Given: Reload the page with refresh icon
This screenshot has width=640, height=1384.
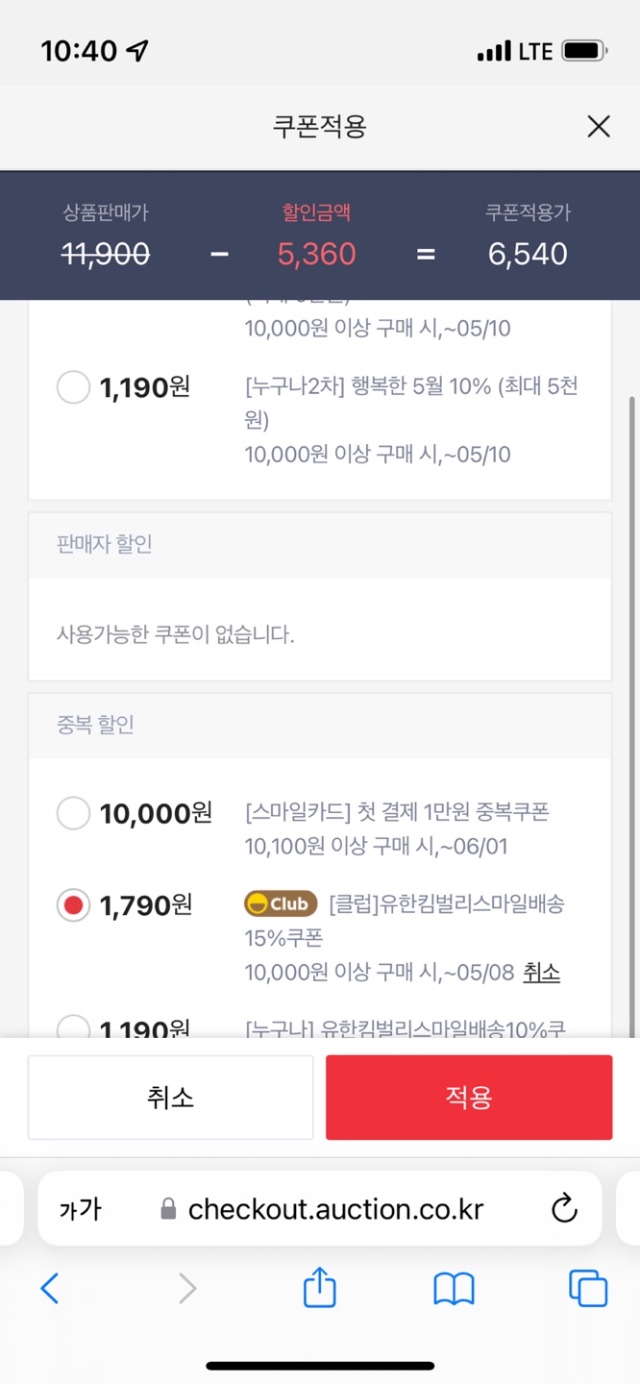Looking at the screenshot, I should click(x=565, y=1208).
